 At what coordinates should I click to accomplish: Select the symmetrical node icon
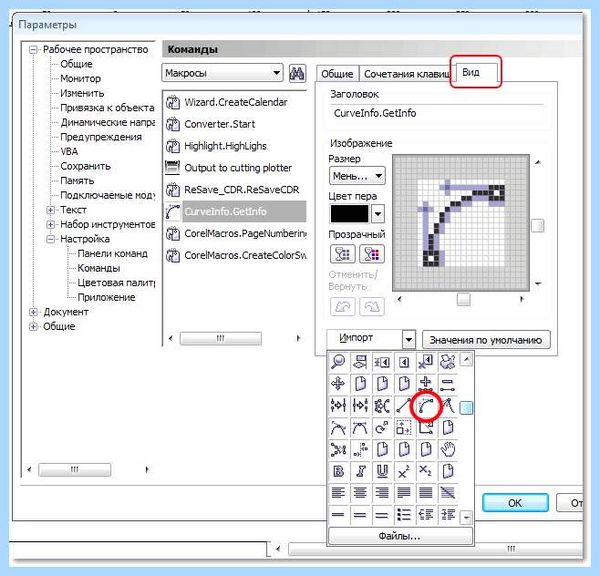(x=360, y=428)
